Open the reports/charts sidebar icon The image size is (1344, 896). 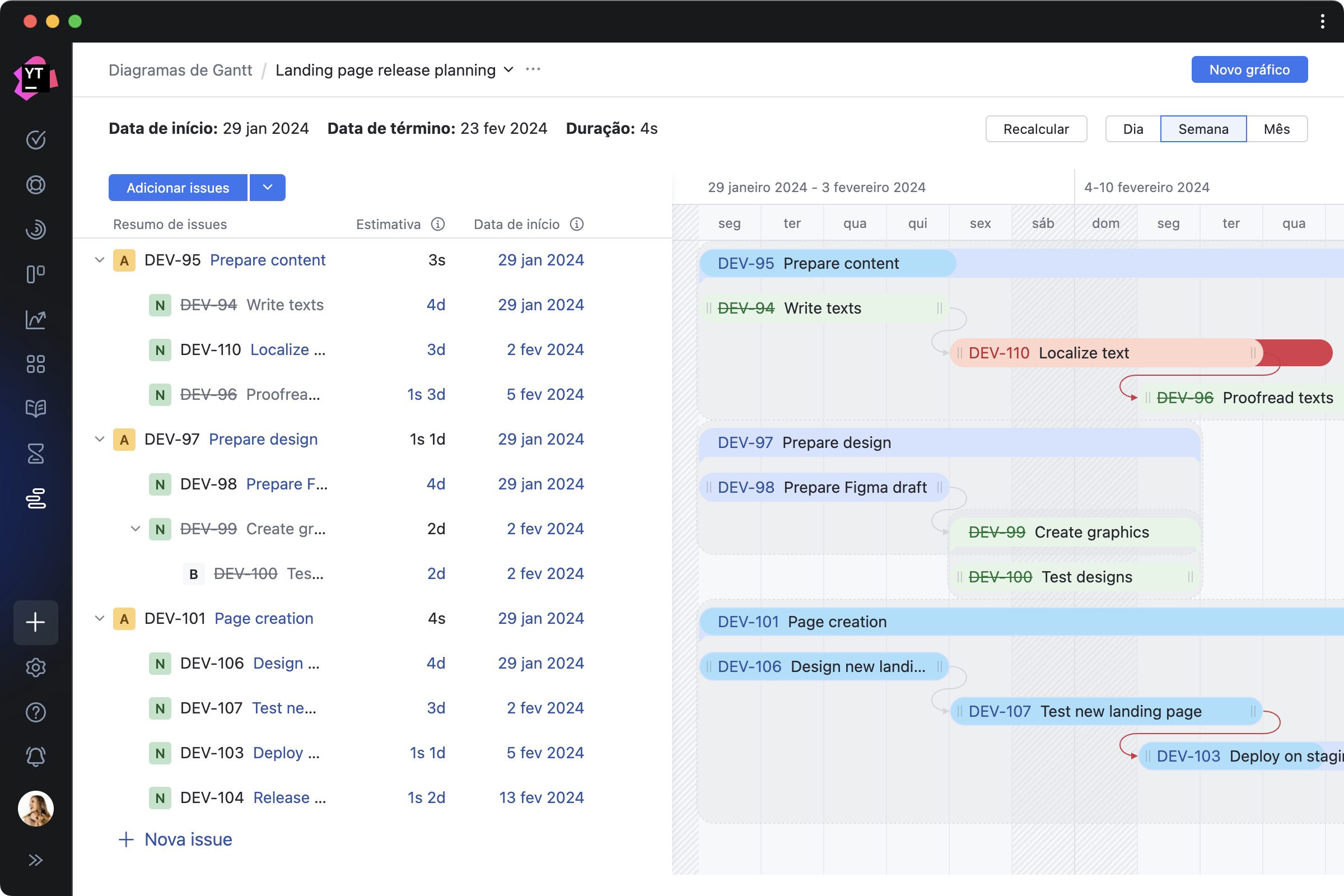(36, 320)
